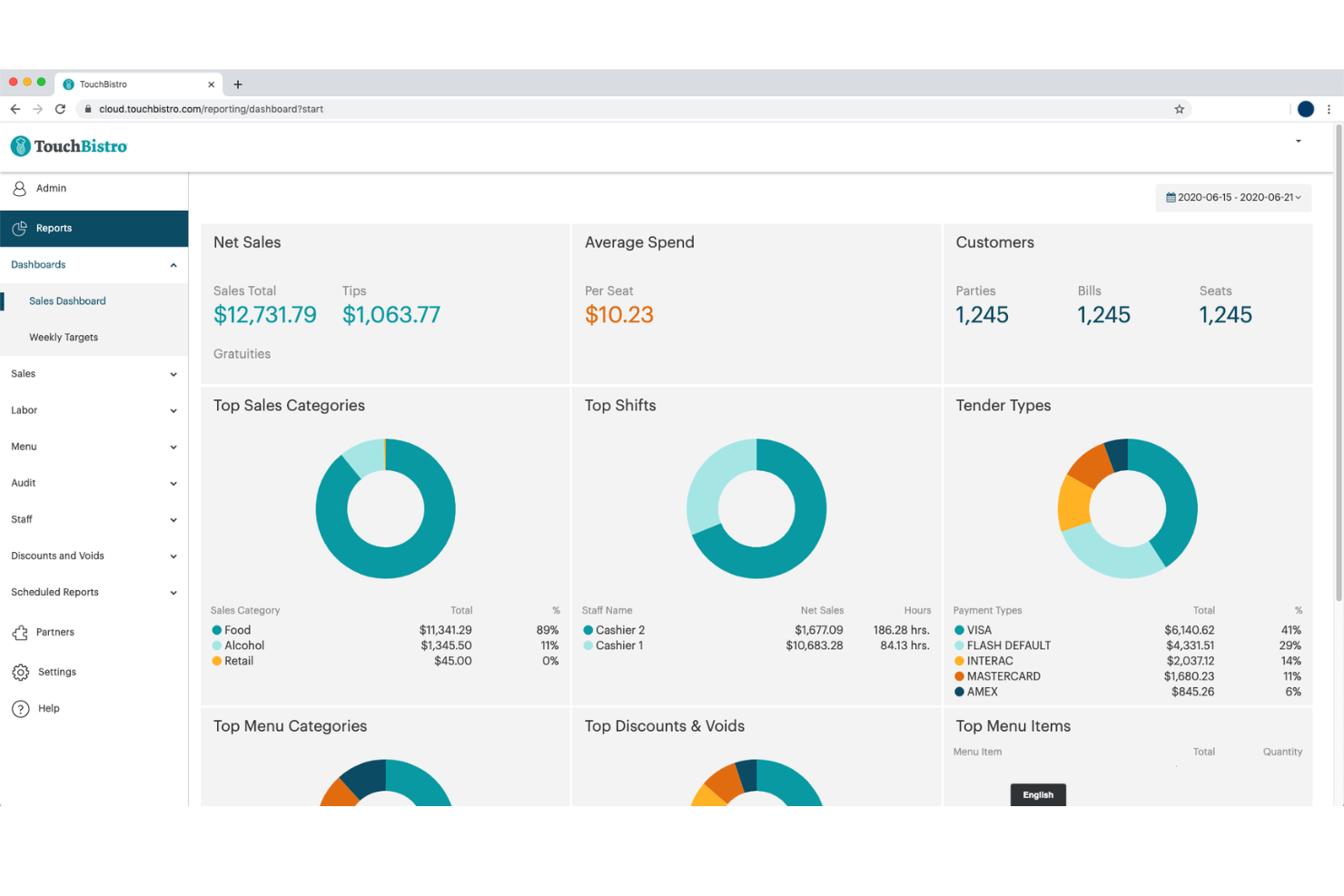Click the Help question mark icon
Image resolution: width=1344 pixels, height=896 pixels.
(21, 708)
